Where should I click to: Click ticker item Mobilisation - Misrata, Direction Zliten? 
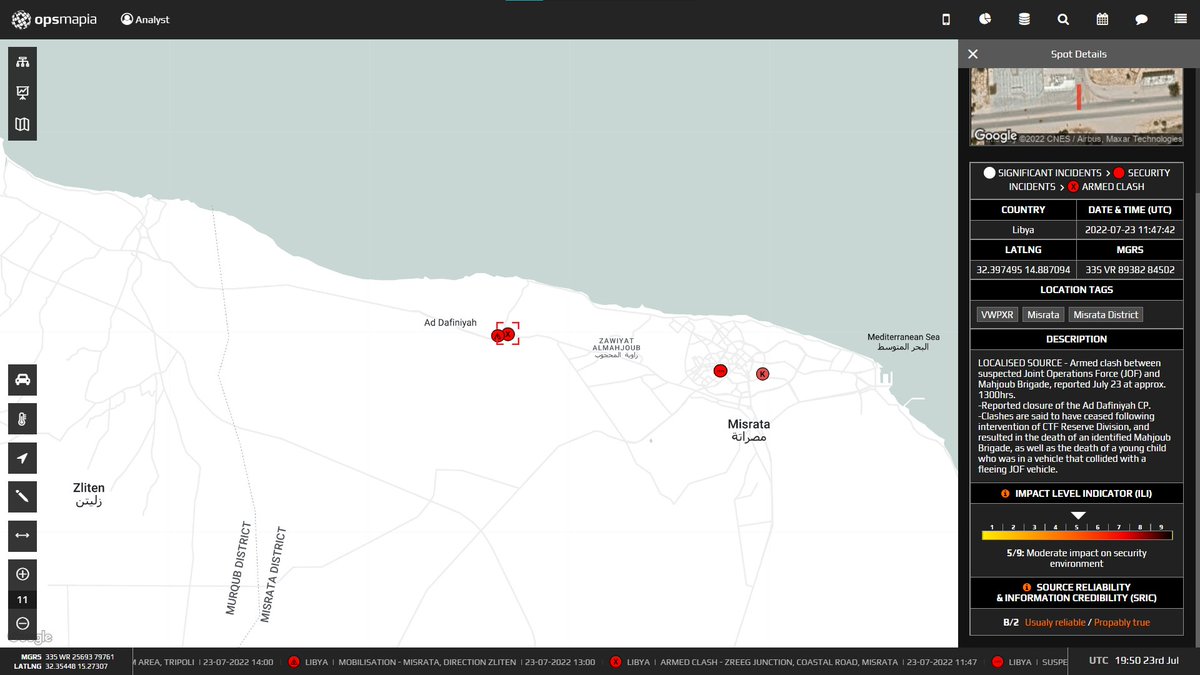(x=441, y=662)
